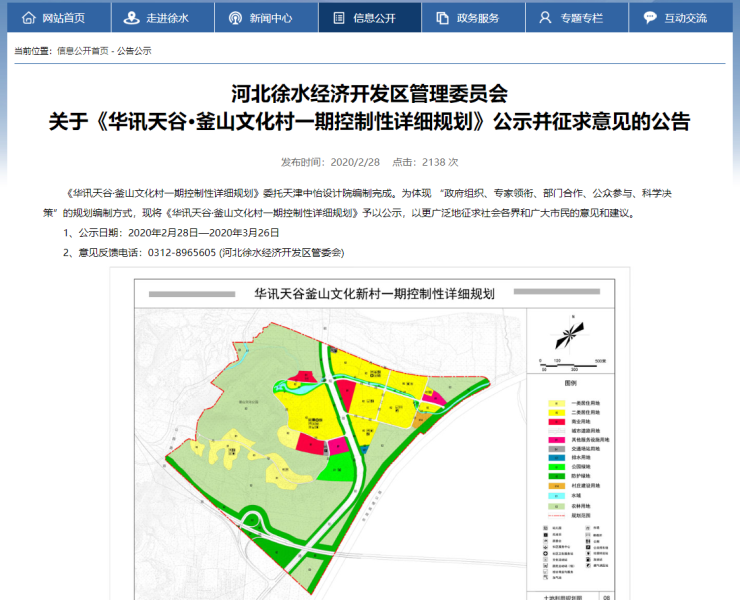The width and height of the screenshot is (740, 600).
Task: Click the 点击：2138 次 view count
Action: pyautogui.click(x=425, y=162)
